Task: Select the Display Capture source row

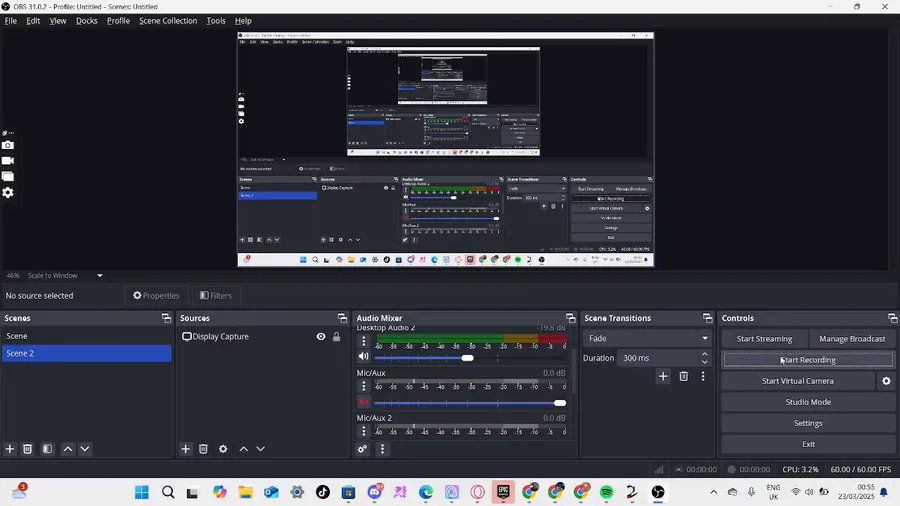Action: coord(261,336)
